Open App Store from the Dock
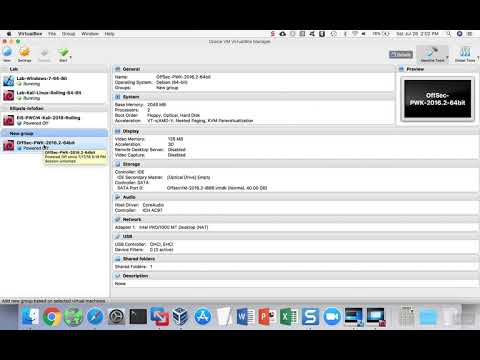 (202, 316)
